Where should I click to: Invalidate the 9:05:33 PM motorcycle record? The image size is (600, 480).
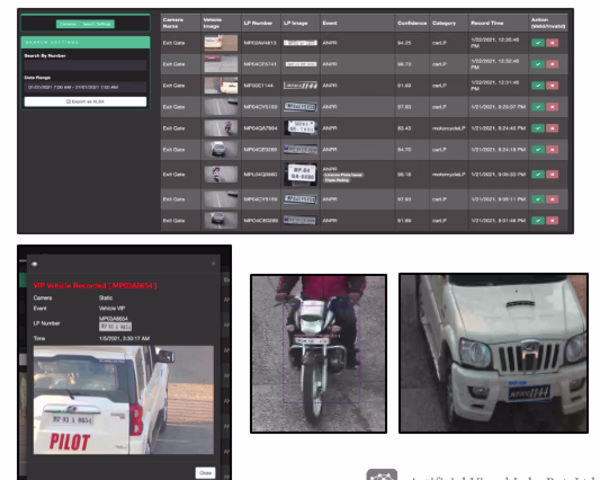tap(552, 174)
